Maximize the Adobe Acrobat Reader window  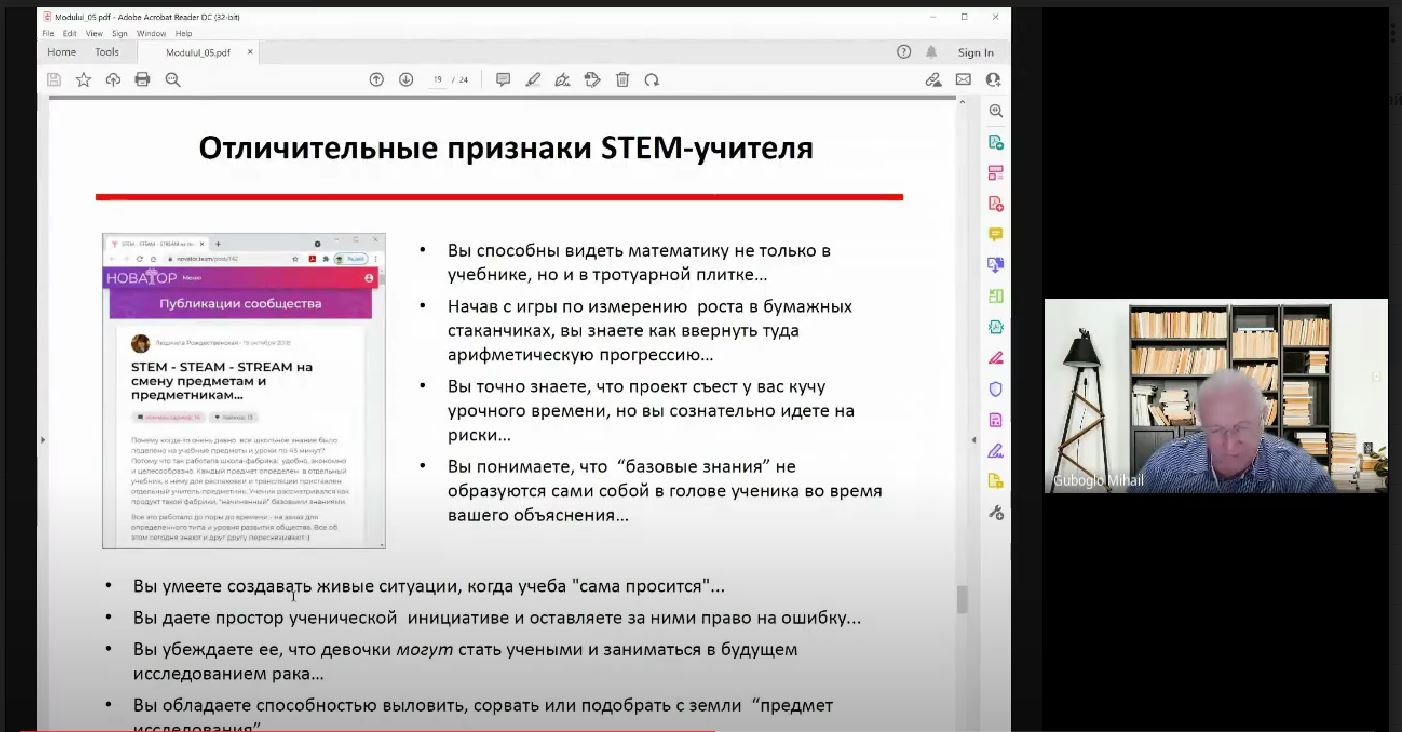(965, 17)
